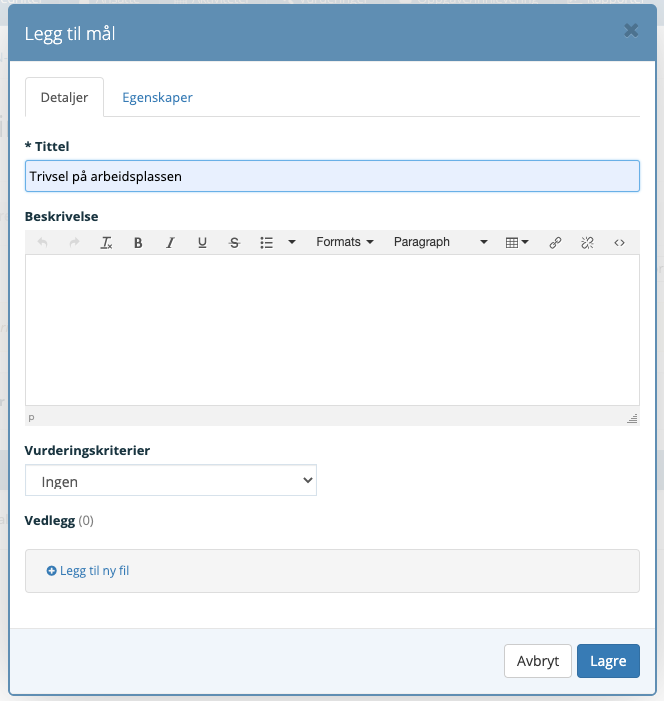Select the Detaljer tab
The width and height of the screenshot is (664, 701).
point(64,97)
